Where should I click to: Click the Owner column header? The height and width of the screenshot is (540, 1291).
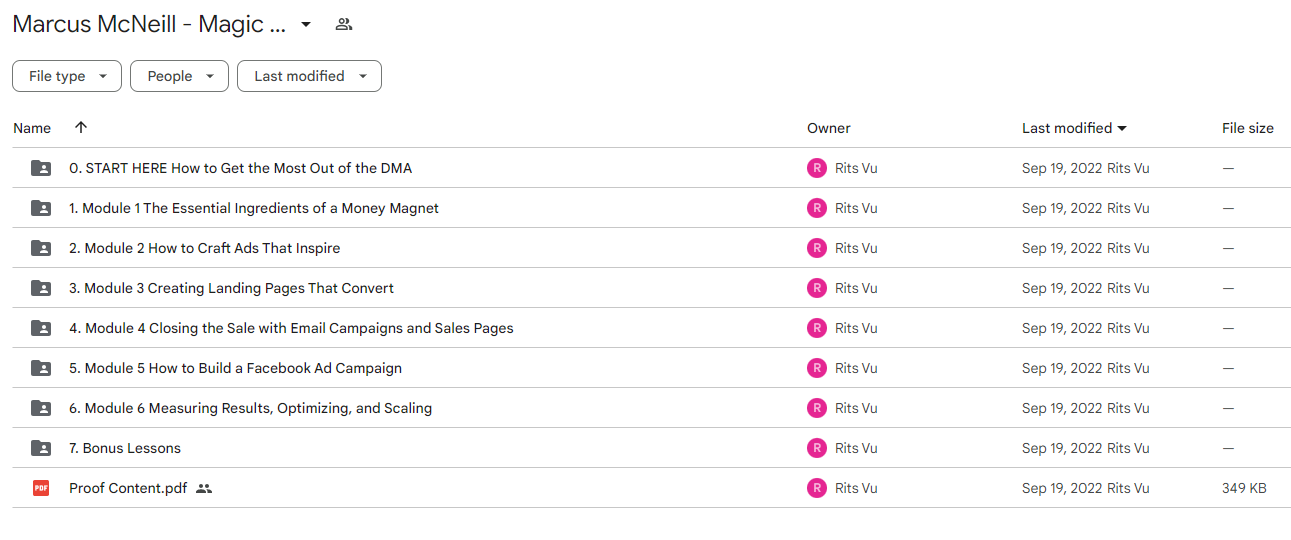829,128
